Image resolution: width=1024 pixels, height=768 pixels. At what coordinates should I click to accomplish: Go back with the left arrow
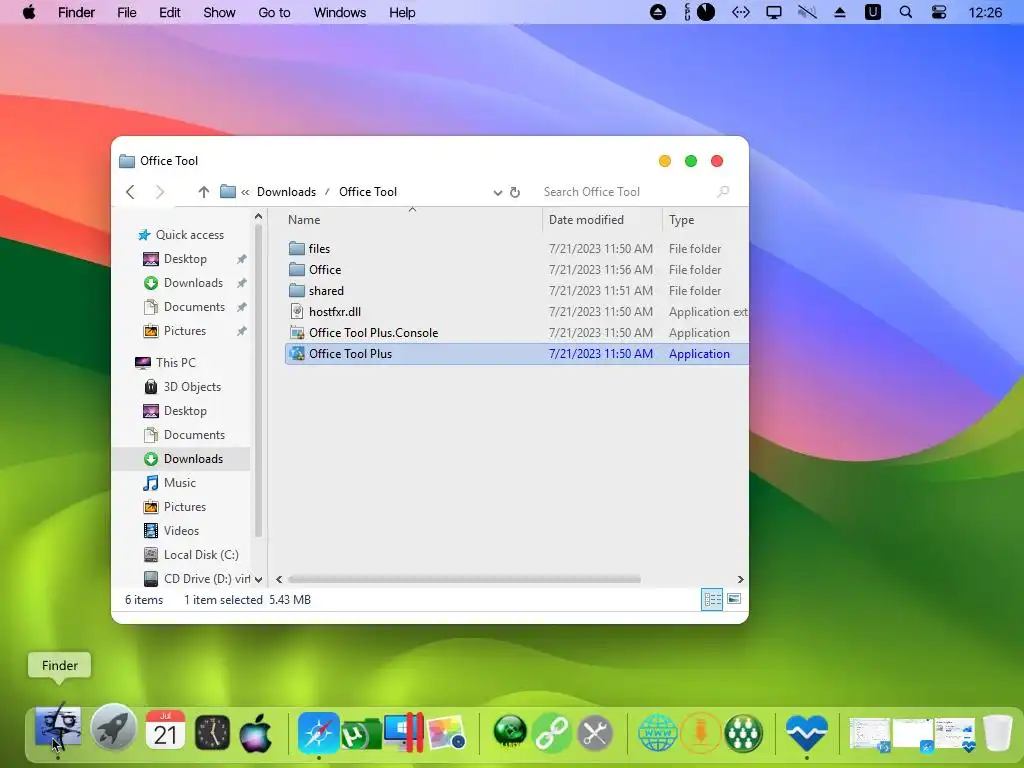[131, 191]
